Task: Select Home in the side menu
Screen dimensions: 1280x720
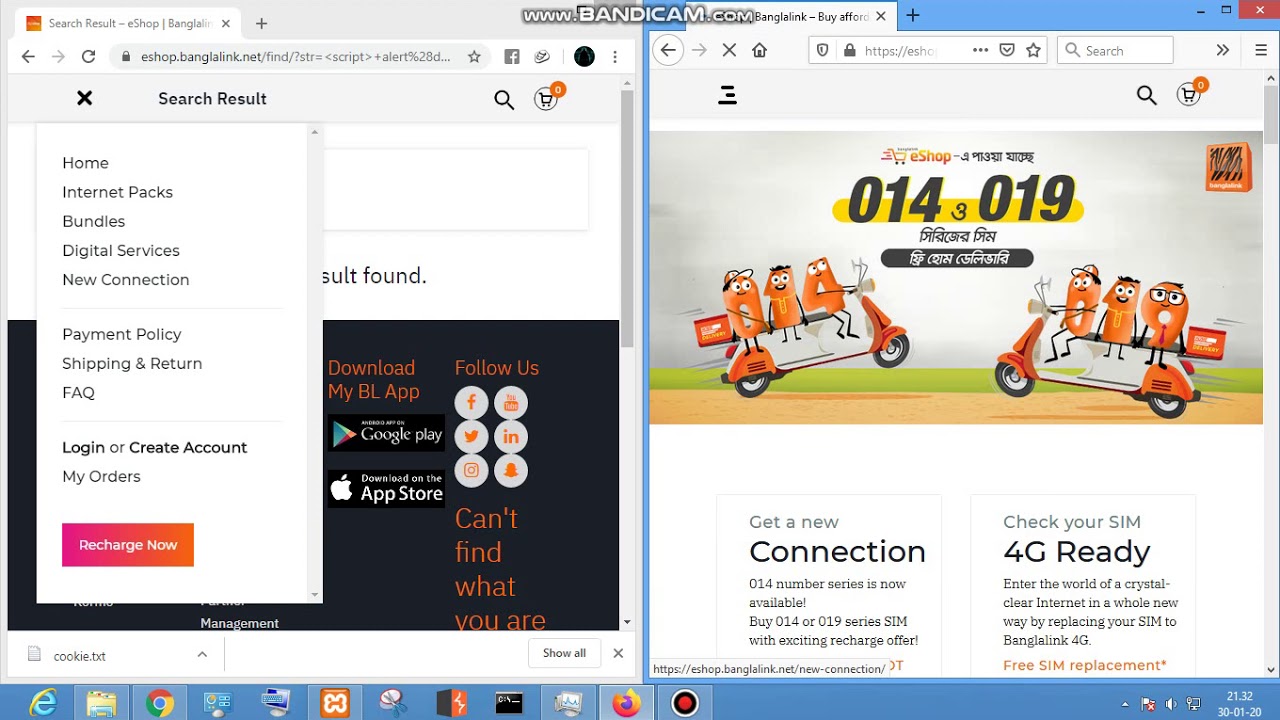Action: (x=85, y=163)
